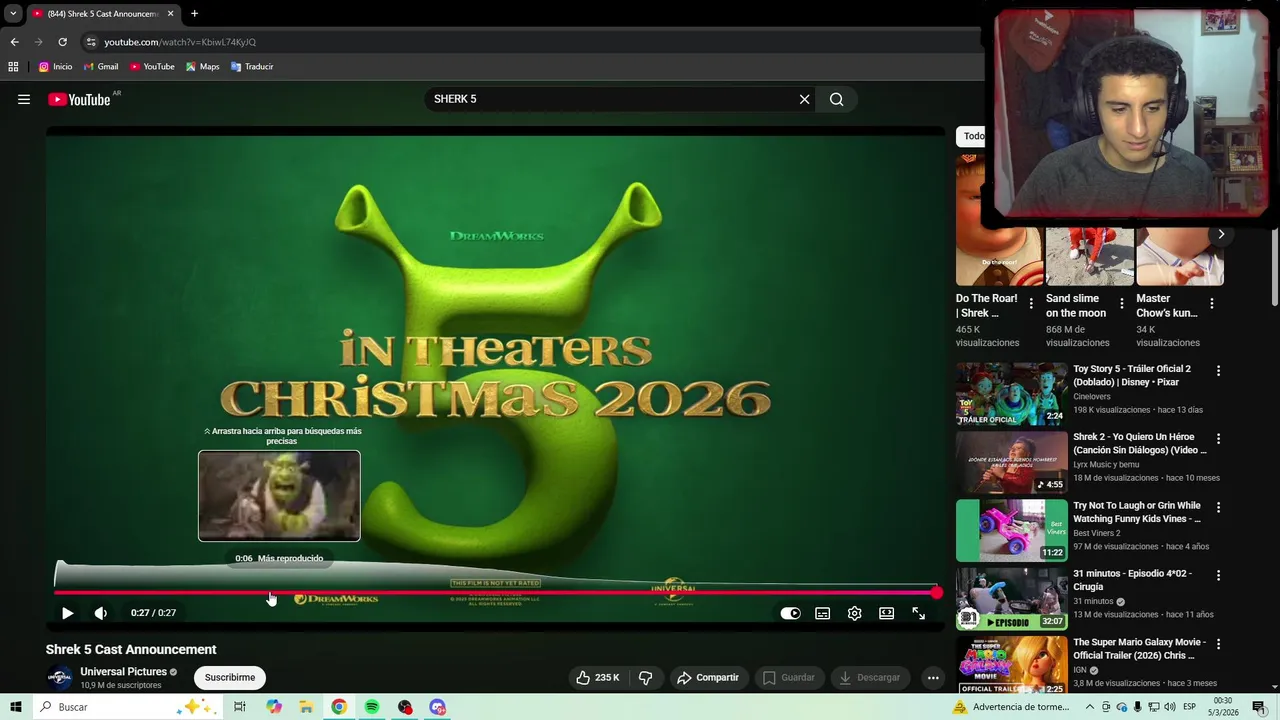
Task: Open the Chrome apps grid icon
Action: 13,67
